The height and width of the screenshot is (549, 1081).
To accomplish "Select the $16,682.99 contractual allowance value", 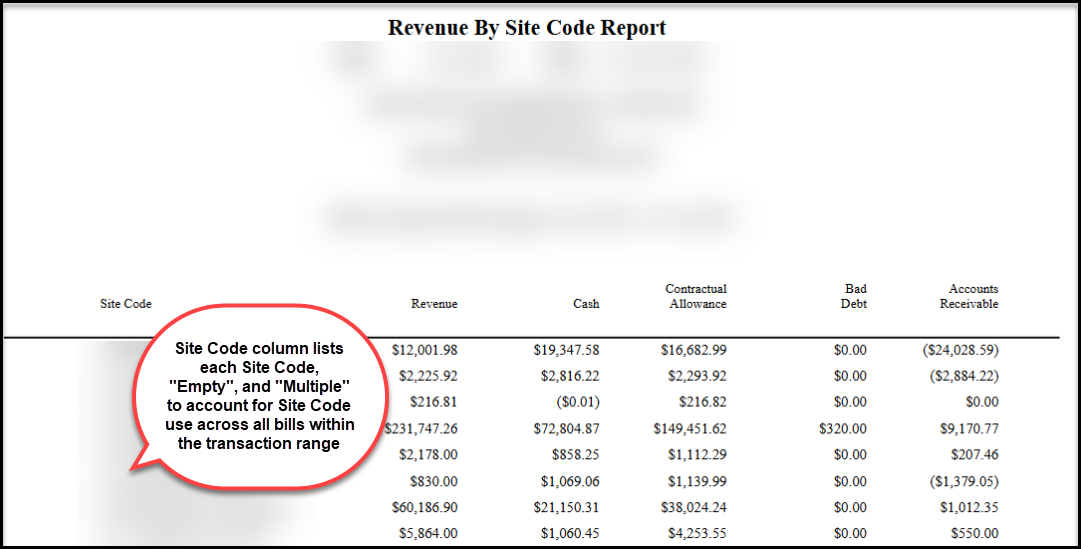I will click(x=693, y=350).
